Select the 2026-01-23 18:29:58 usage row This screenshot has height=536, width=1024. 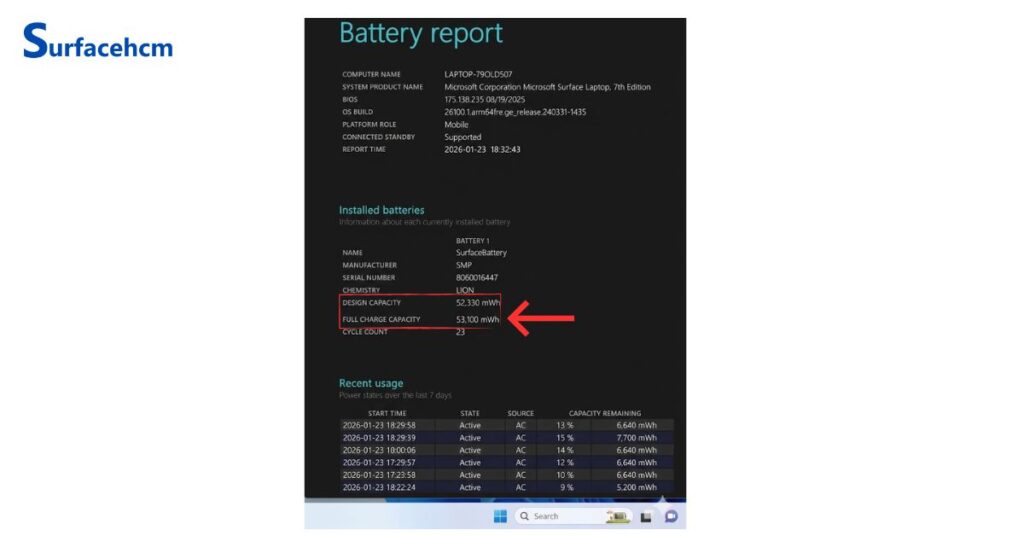point(507,426)
